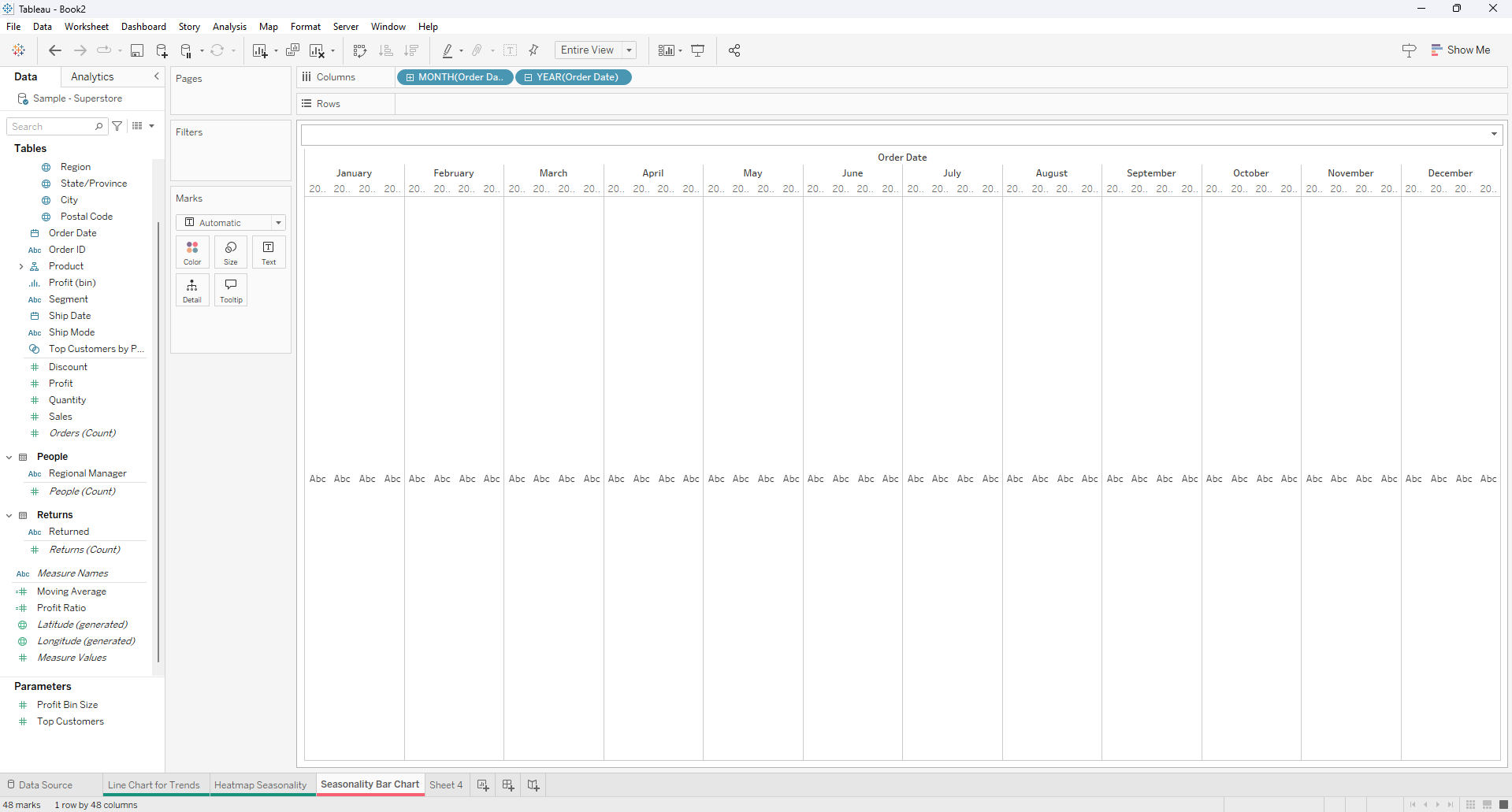Clear the sheet using toolbar icon
This screenshot has height=812, width=1512.
[317, 50]
